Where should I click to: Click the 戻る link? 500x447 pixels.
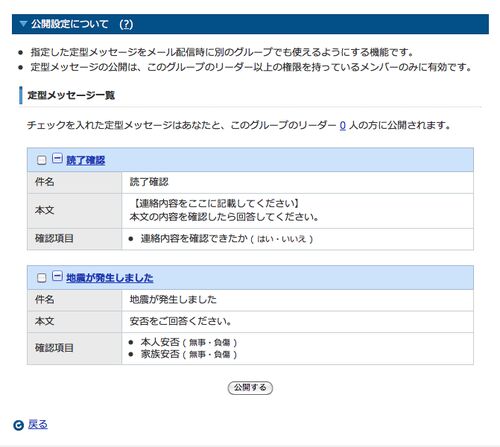point(38,424)
